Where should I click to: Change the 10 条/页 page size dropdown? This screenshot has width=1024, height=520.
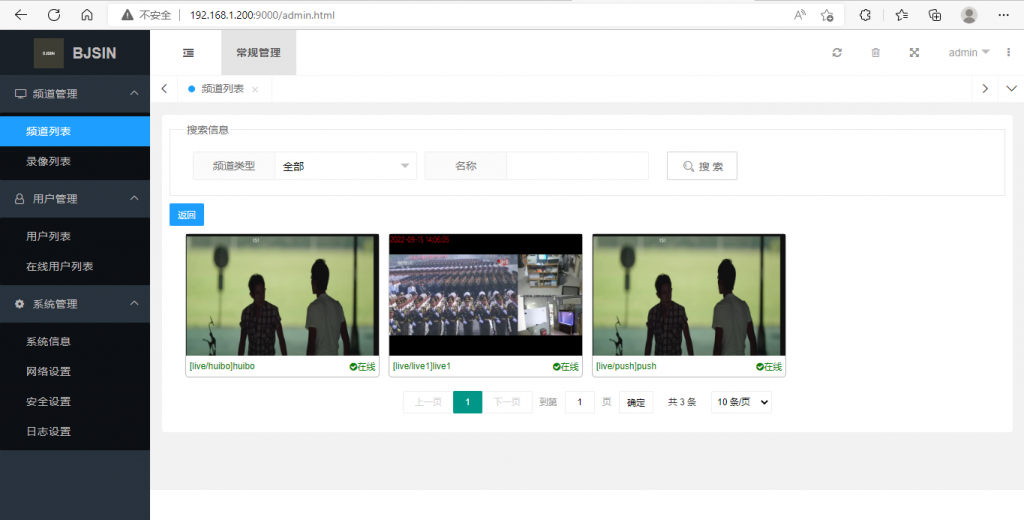coord(741,402)
